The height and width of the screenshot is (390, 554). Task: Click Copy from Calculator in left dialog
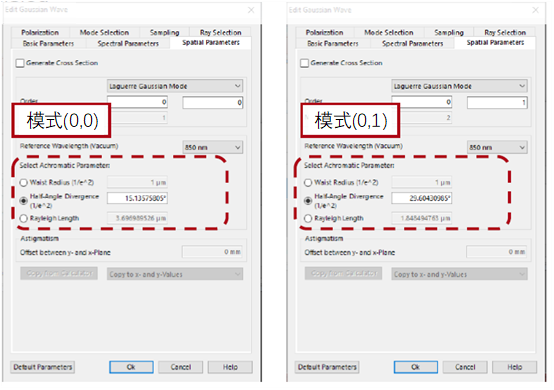click(59, 273)
